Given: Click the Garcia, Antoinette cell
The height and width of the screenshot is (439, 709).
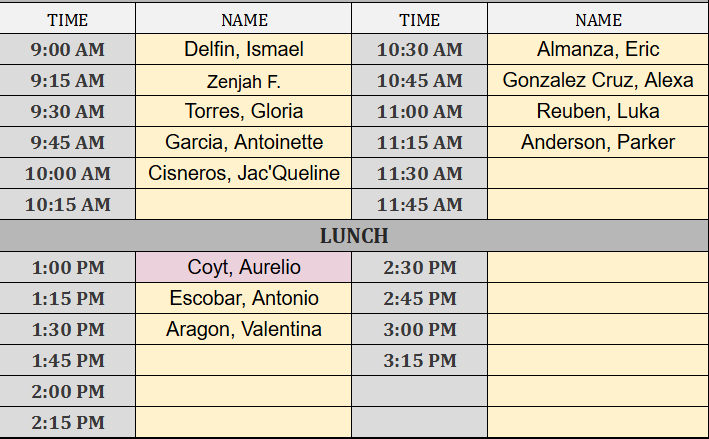Looking at the screenshot, I should (244, 142).
